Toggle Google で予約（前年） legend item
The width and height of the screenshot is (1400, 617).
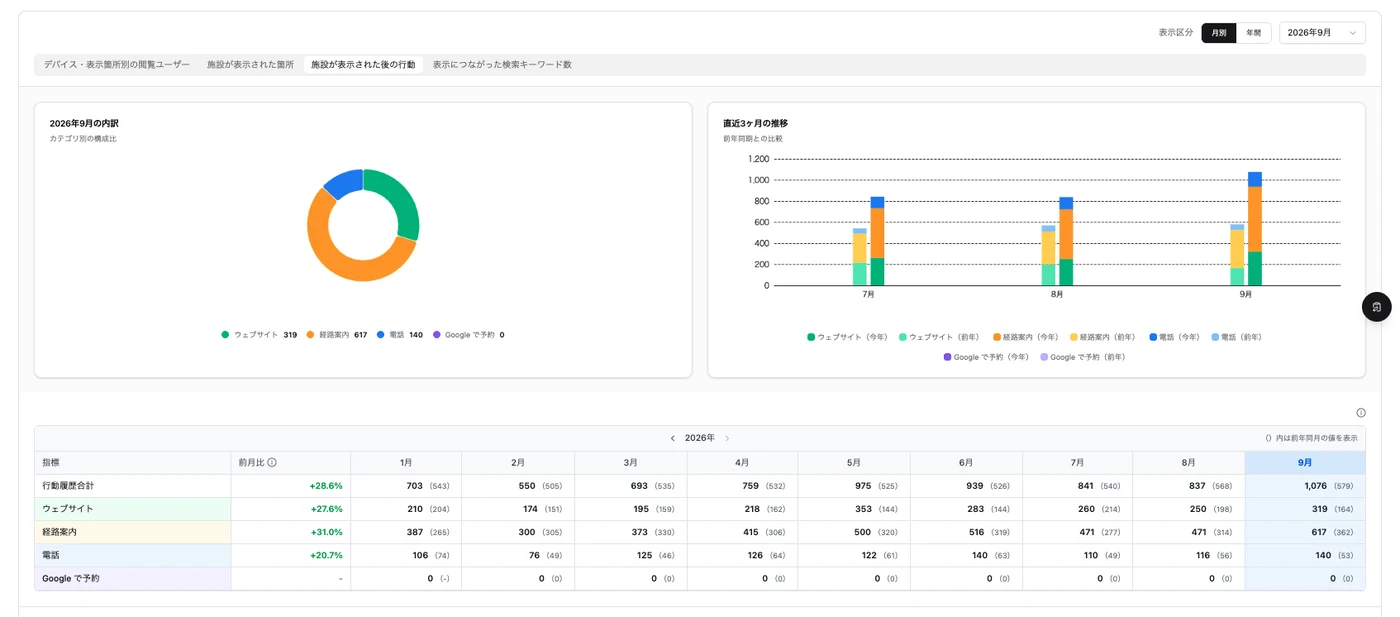1083,357
